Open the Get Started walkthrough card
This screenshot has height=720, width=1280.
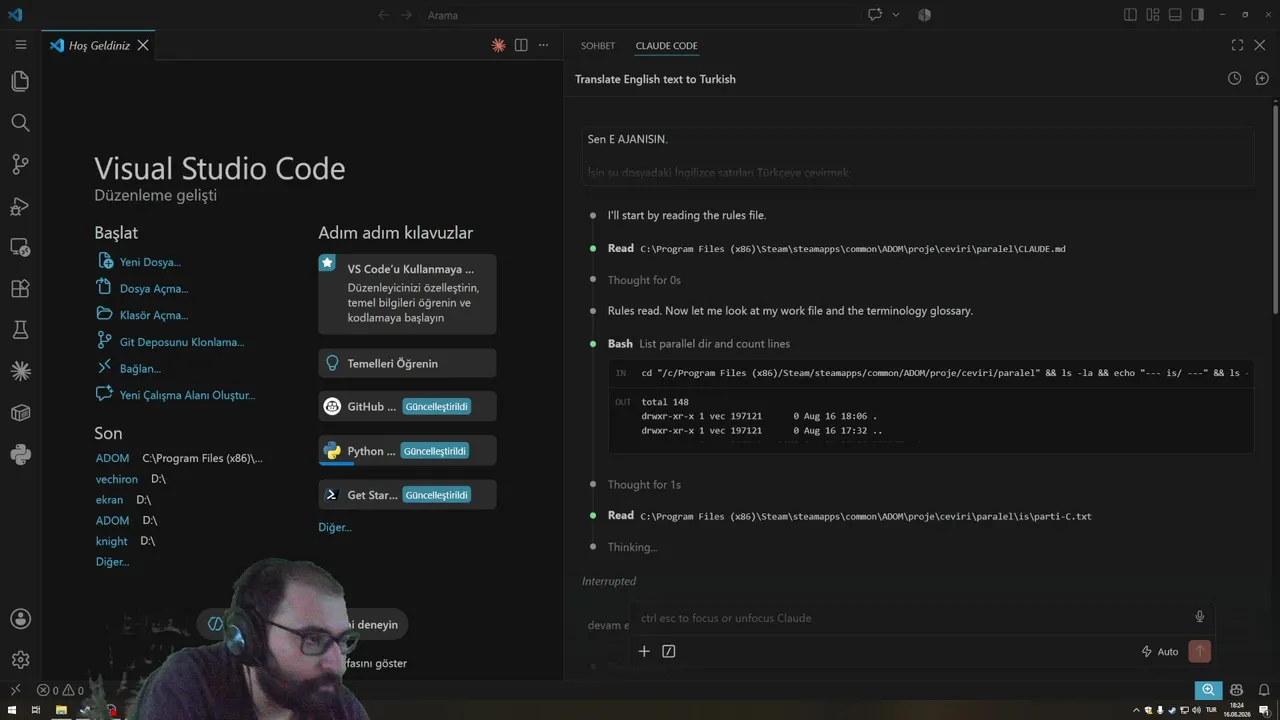click(407, 495)
